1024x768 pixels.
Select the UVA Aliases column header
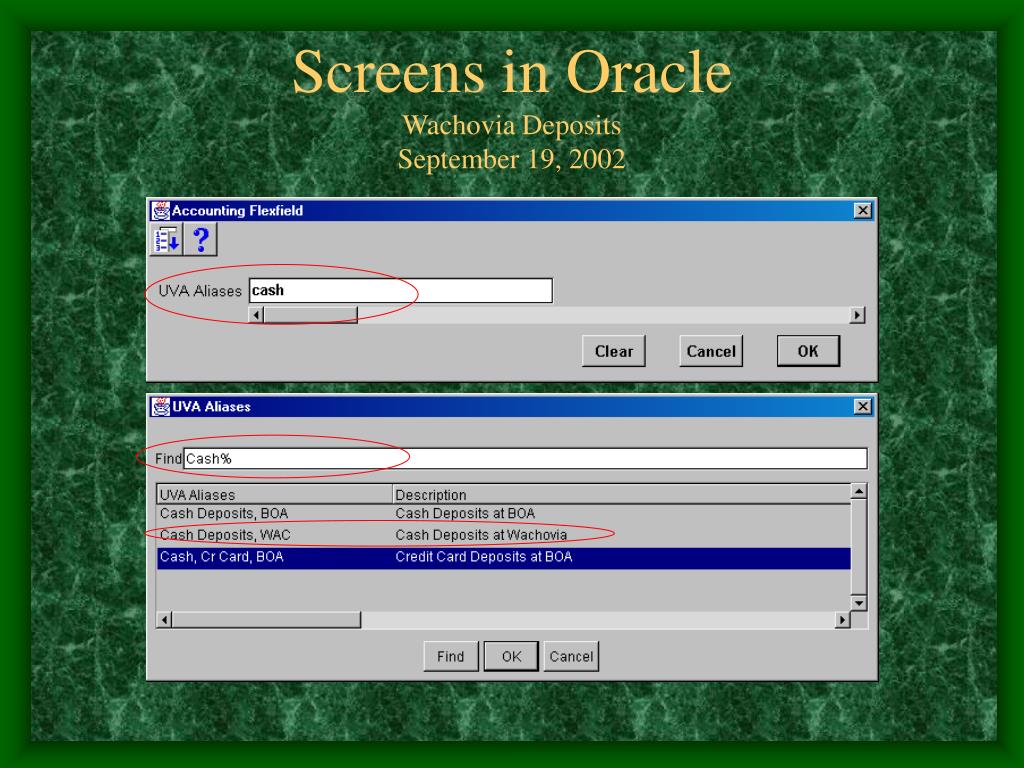pos(274,494)
